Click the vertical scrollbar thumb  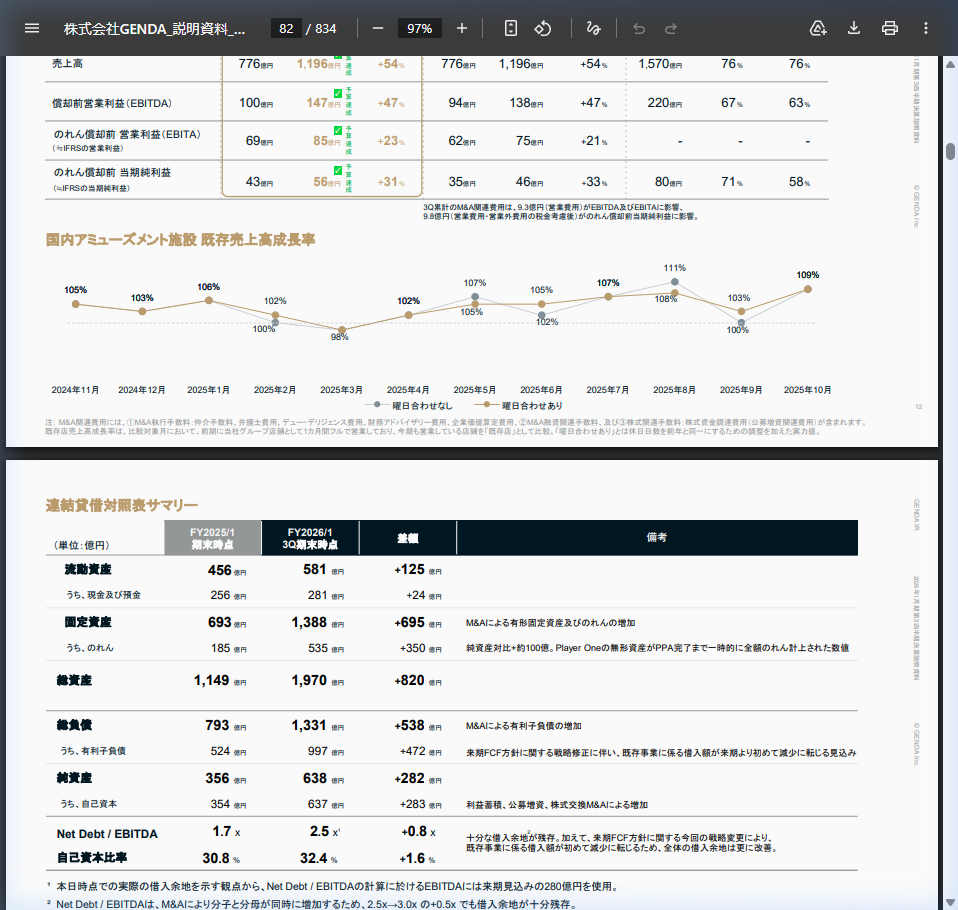click(950, 152)
